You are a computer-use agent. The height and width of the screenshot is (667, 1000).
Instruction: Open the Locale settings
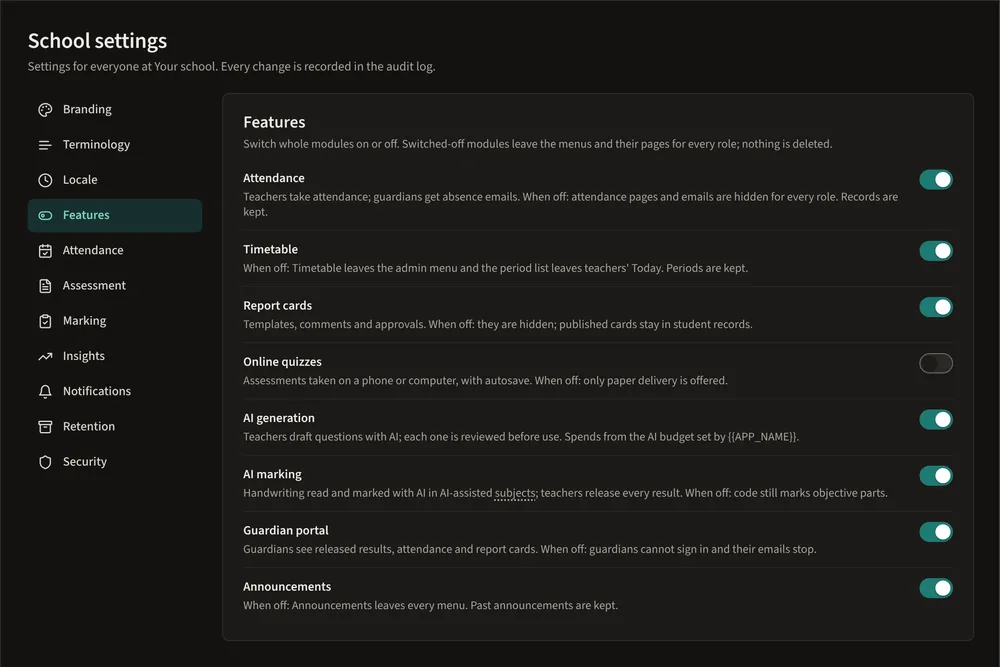coord(115,180)
